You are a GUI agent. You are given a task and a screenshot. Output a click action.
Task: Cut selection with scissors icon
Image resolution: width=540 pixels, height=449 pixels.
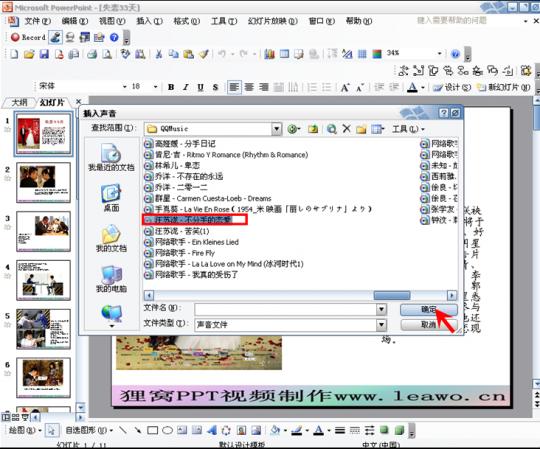(159, 54)
